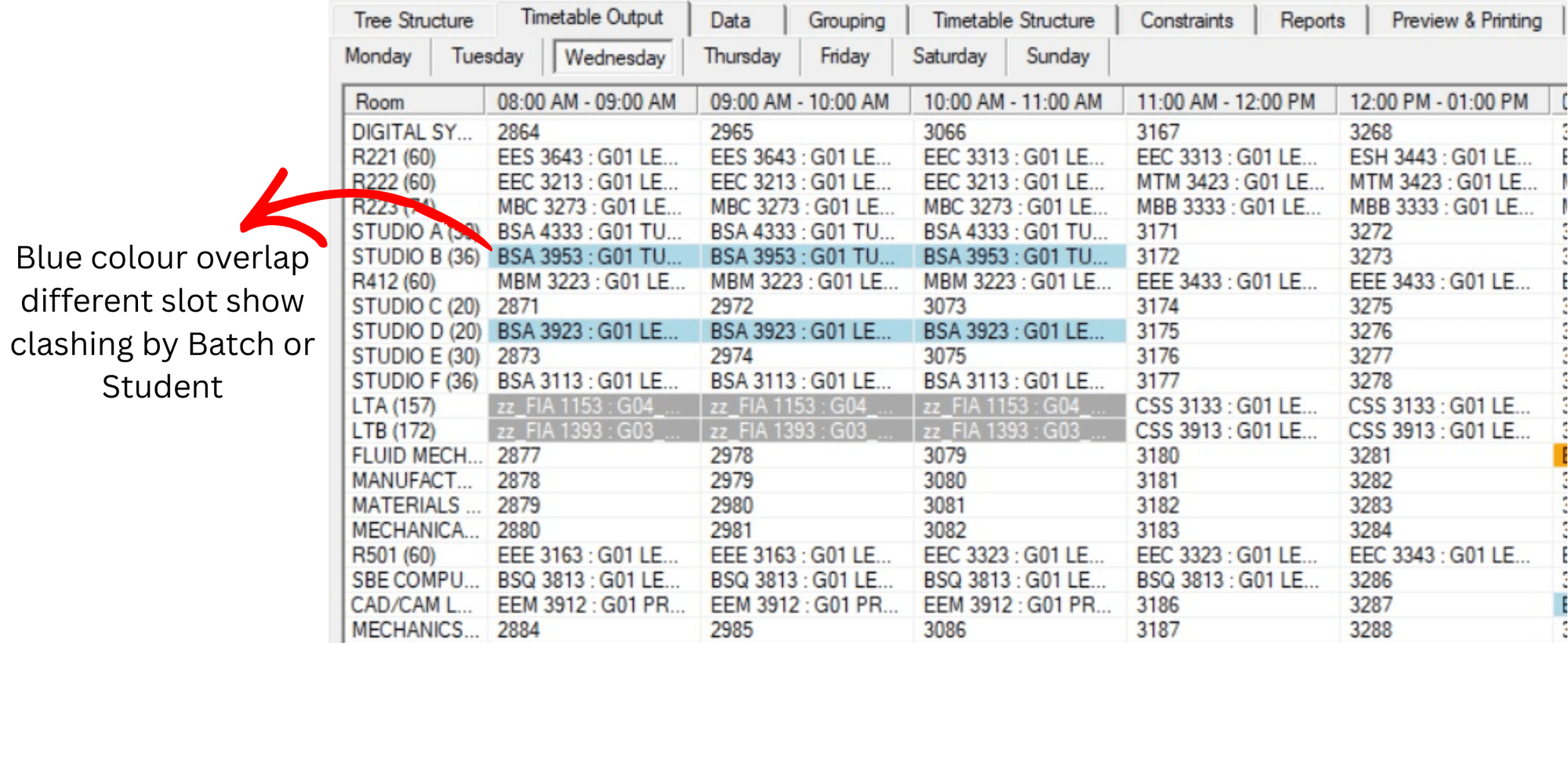Open the Grouping tab
The width and height of the screenshot is (1568, 784).
[x=847, y=20]
